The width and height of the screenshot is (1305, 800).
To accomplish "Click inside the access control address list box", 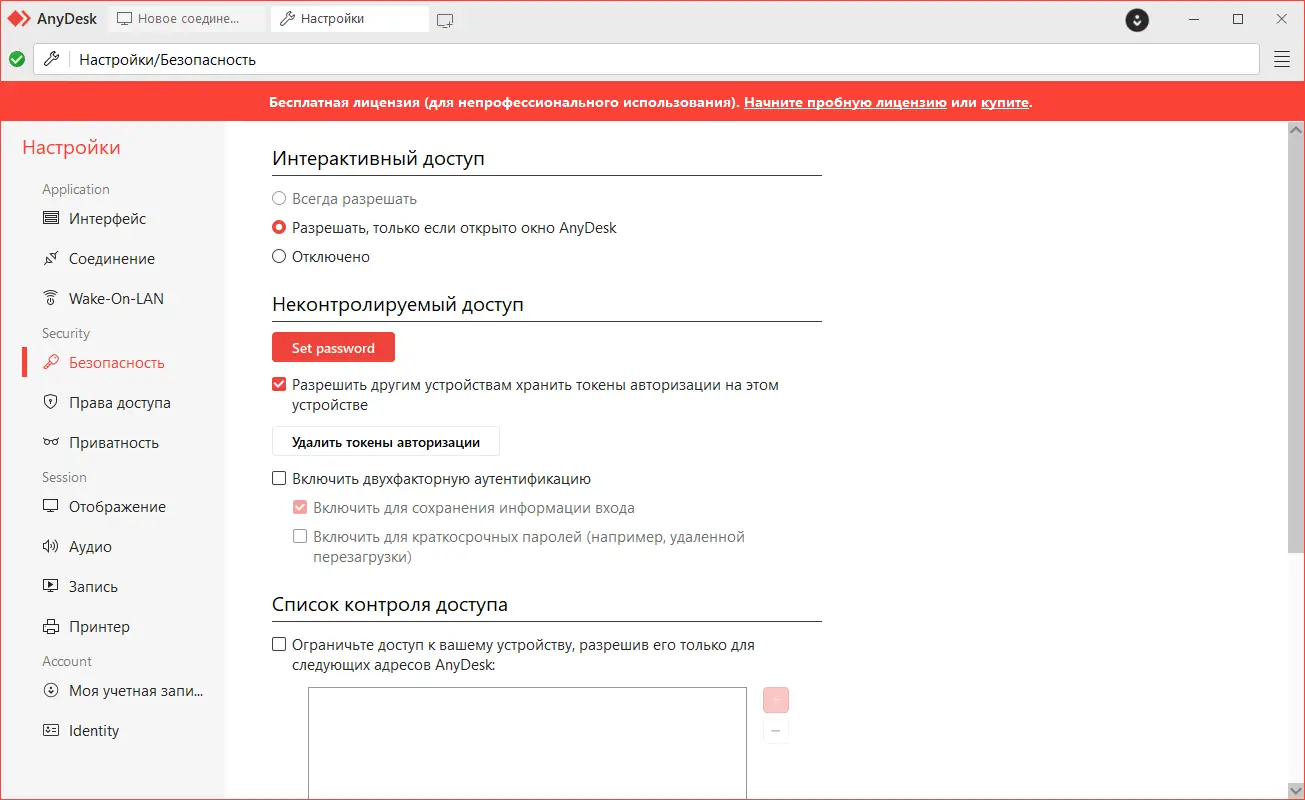I will [527, 743].
